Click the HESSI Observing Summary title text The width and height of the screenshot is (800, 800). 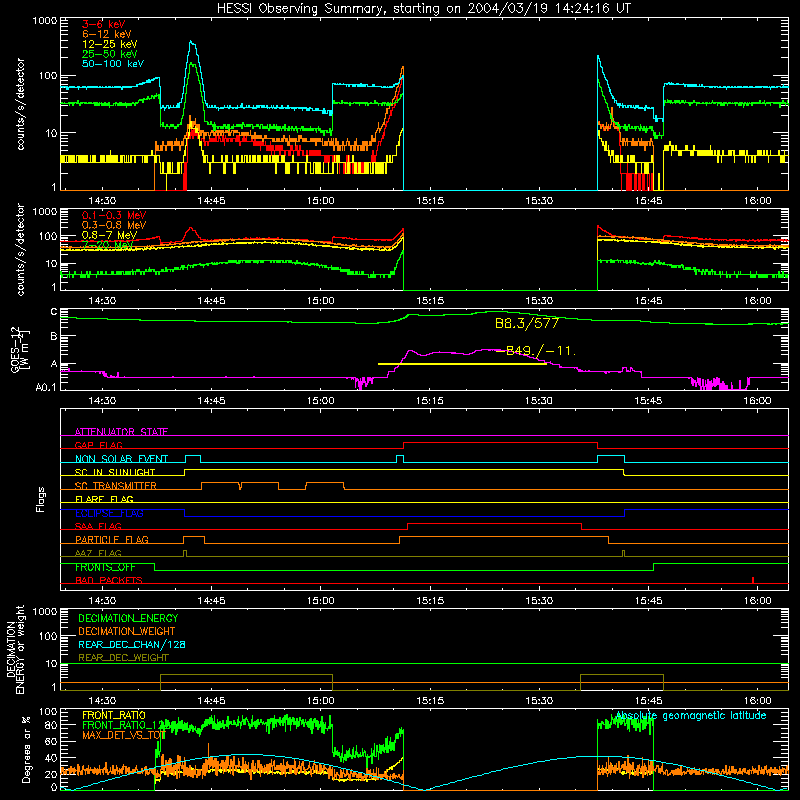point(424,9)
